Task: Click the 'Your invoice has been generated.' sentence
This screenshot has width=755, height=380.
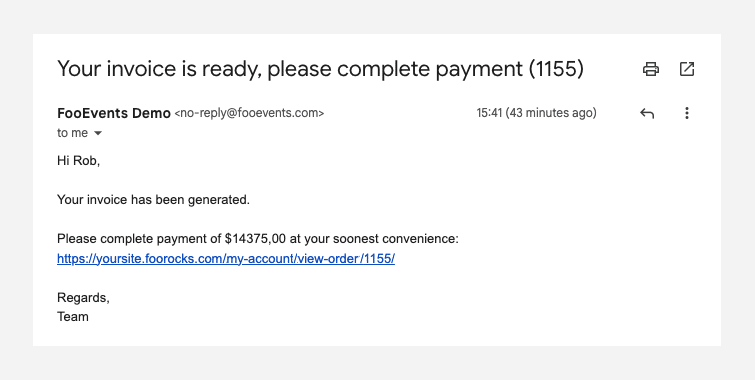Action: tap(153, 200)
